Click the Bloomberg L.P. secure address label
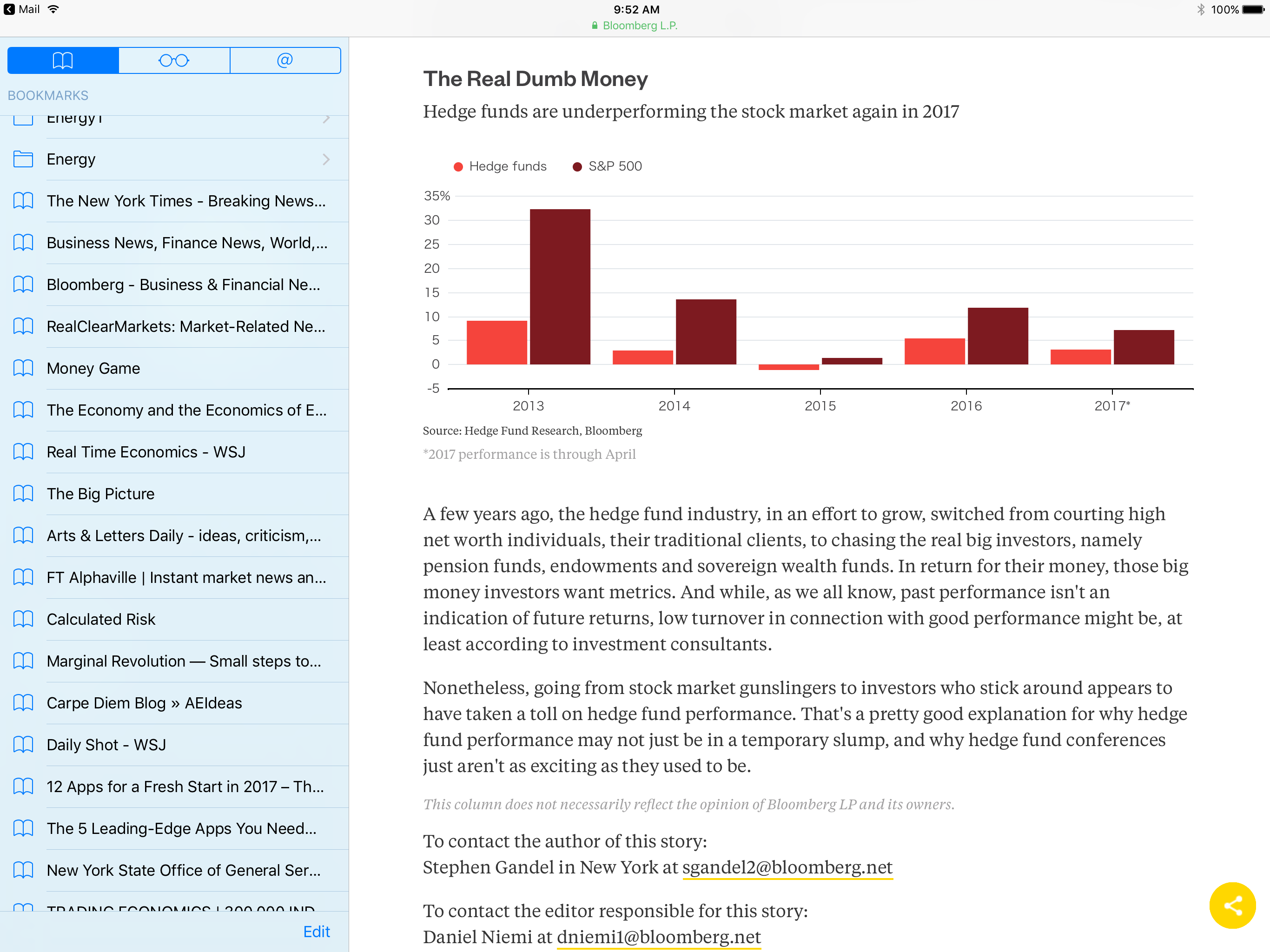The image size is (1270, 952). (x=635, y=25)
